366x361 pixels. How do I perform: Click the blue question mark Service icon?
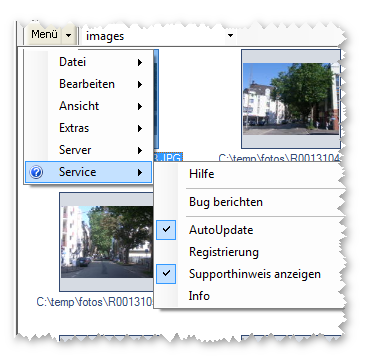(x=36, y=172)
